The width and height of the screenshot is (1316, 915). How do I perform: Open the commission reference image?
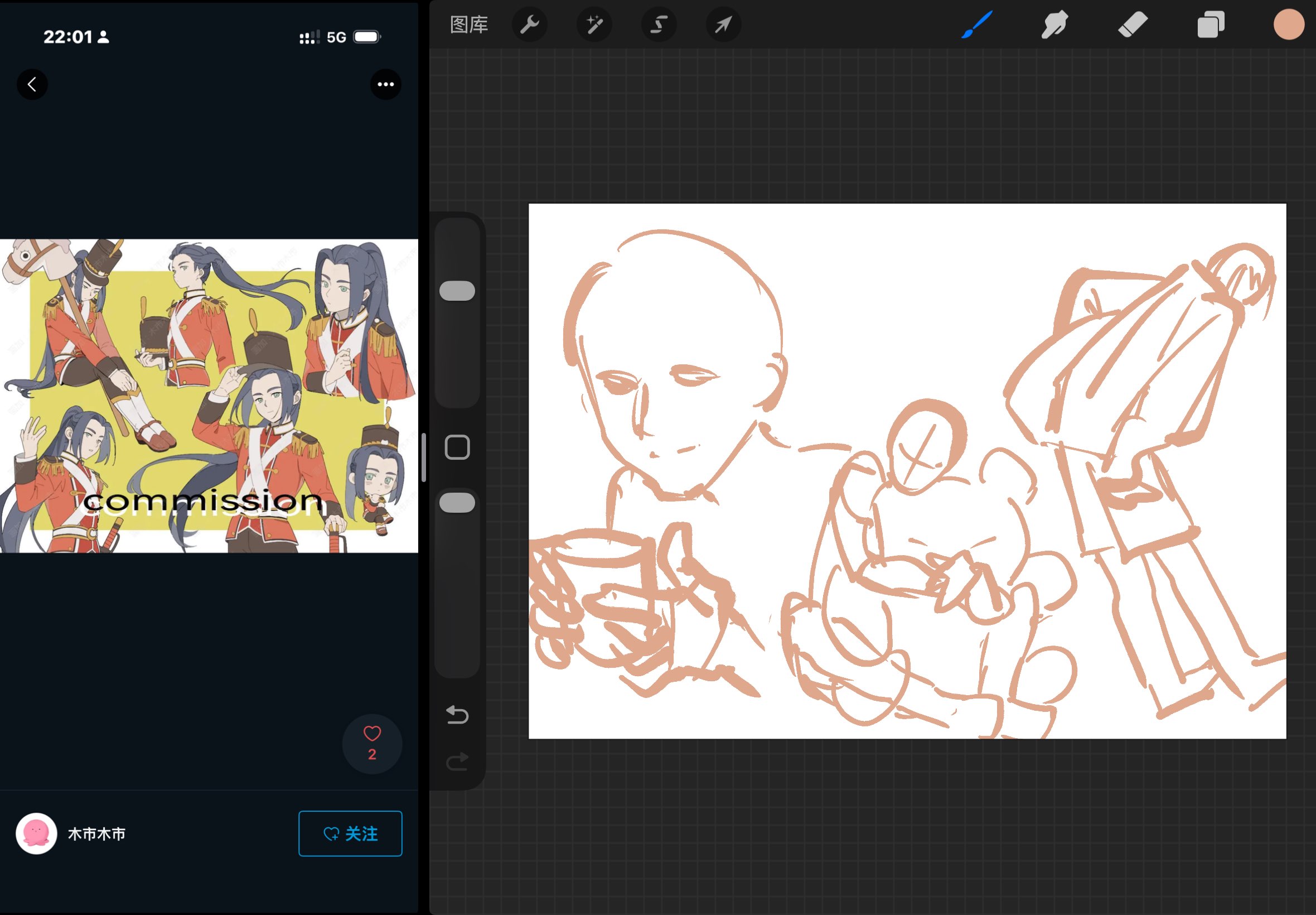(x=209, y=396)
